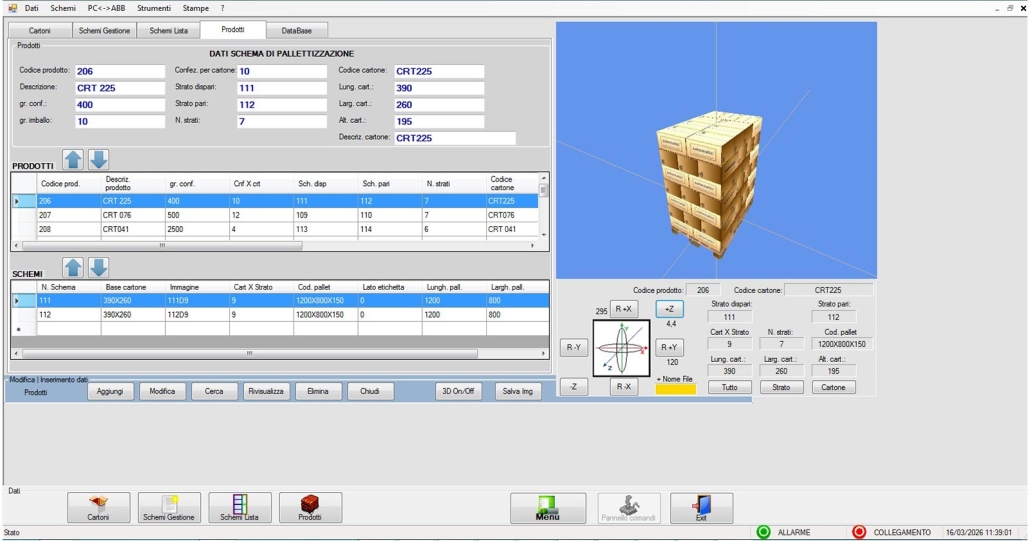Click the yellow Nome File color box
Image resolution: width=1030 pixels, height=541 pixels.
(x=676, y=389)
